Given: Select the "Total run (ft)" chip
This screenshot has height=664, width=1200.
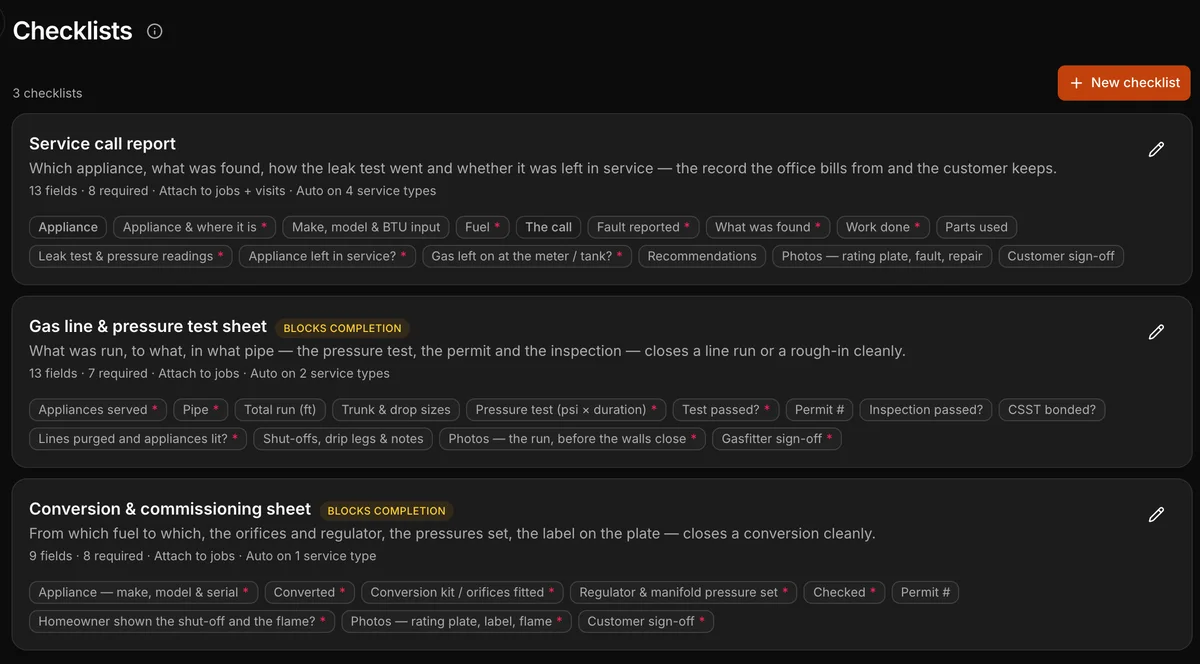Looking at the screenshot, I should tap(280, 409).
